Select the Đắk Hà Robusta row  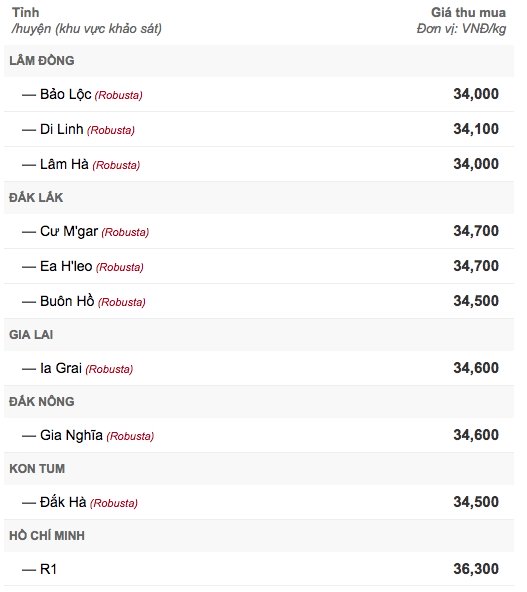point(259,502)
